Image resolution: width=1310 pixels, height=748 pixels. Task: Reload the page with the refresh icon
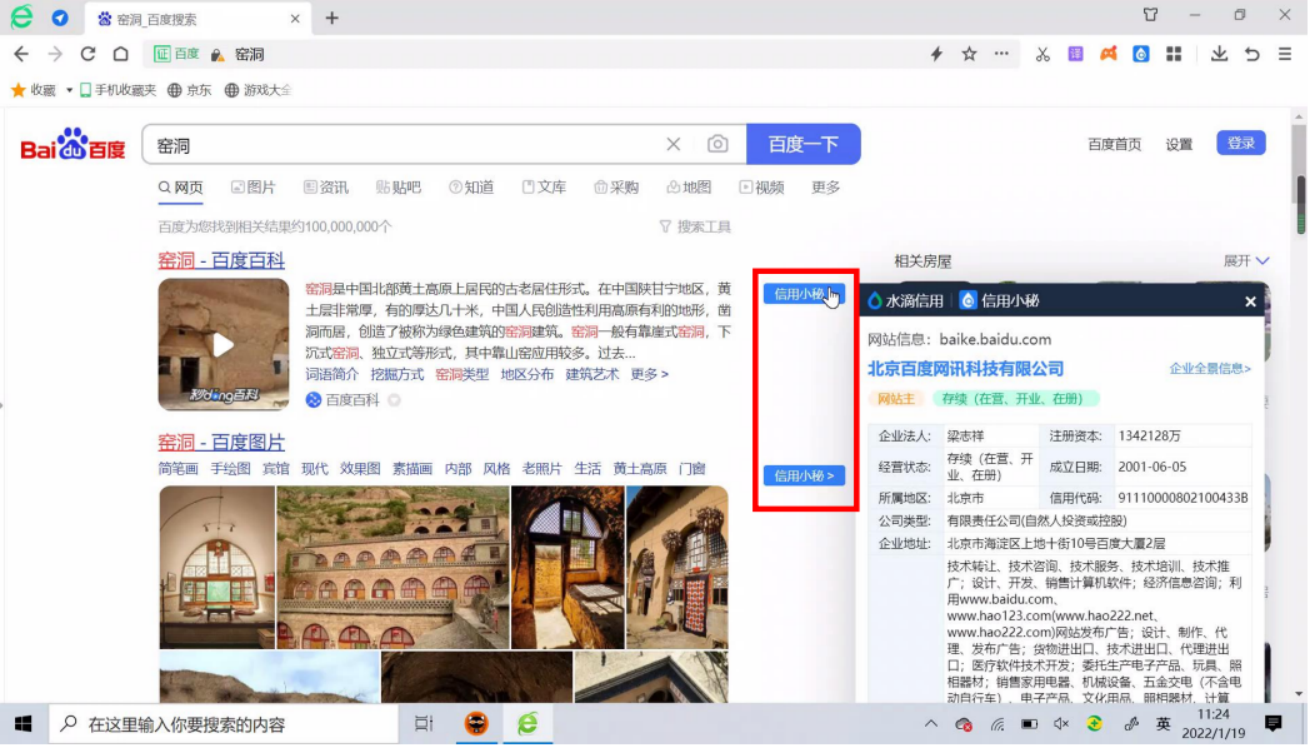pyautogui.click(x=88, y=54)
